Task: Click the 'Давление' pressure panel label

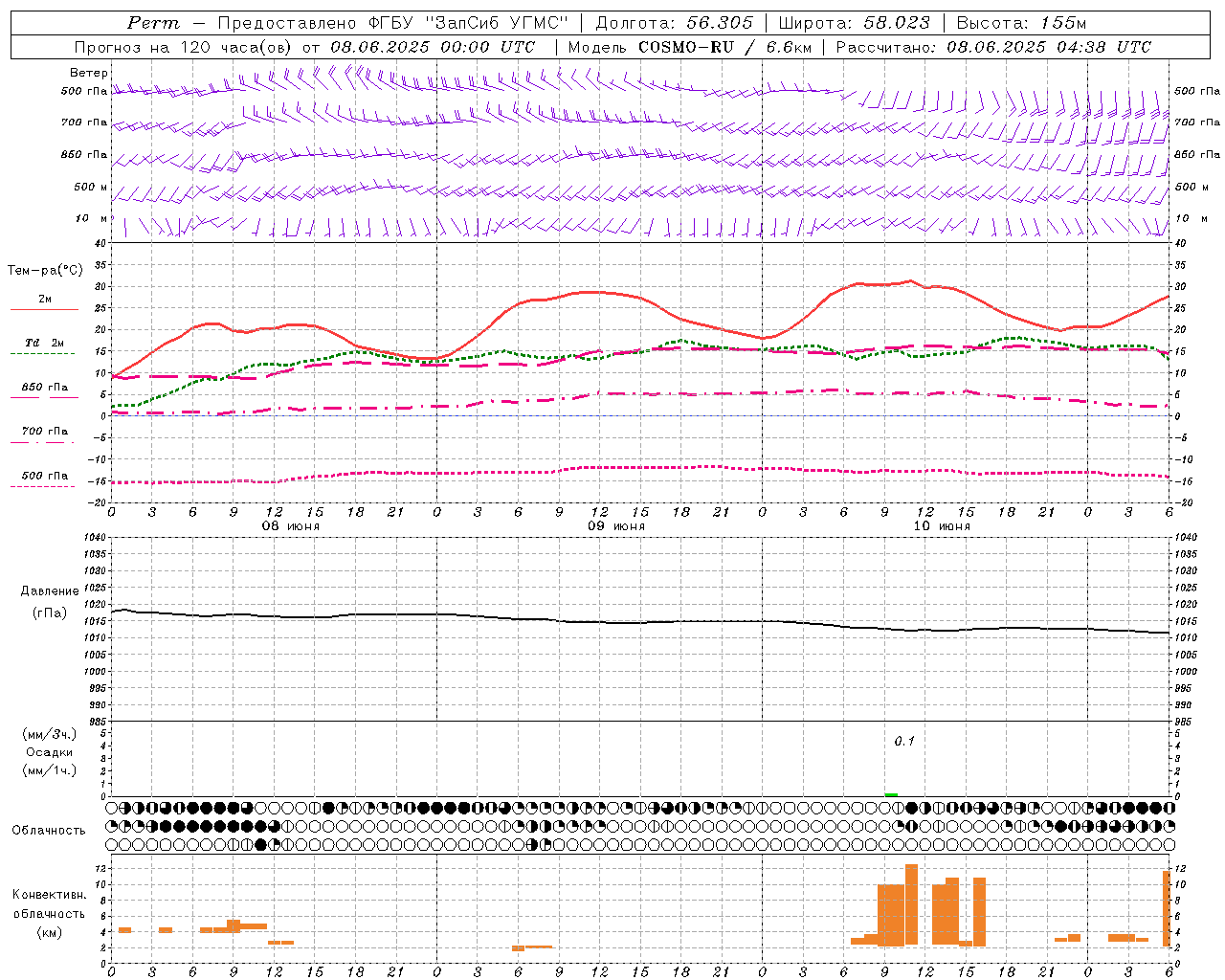Action: pos(50,591)
